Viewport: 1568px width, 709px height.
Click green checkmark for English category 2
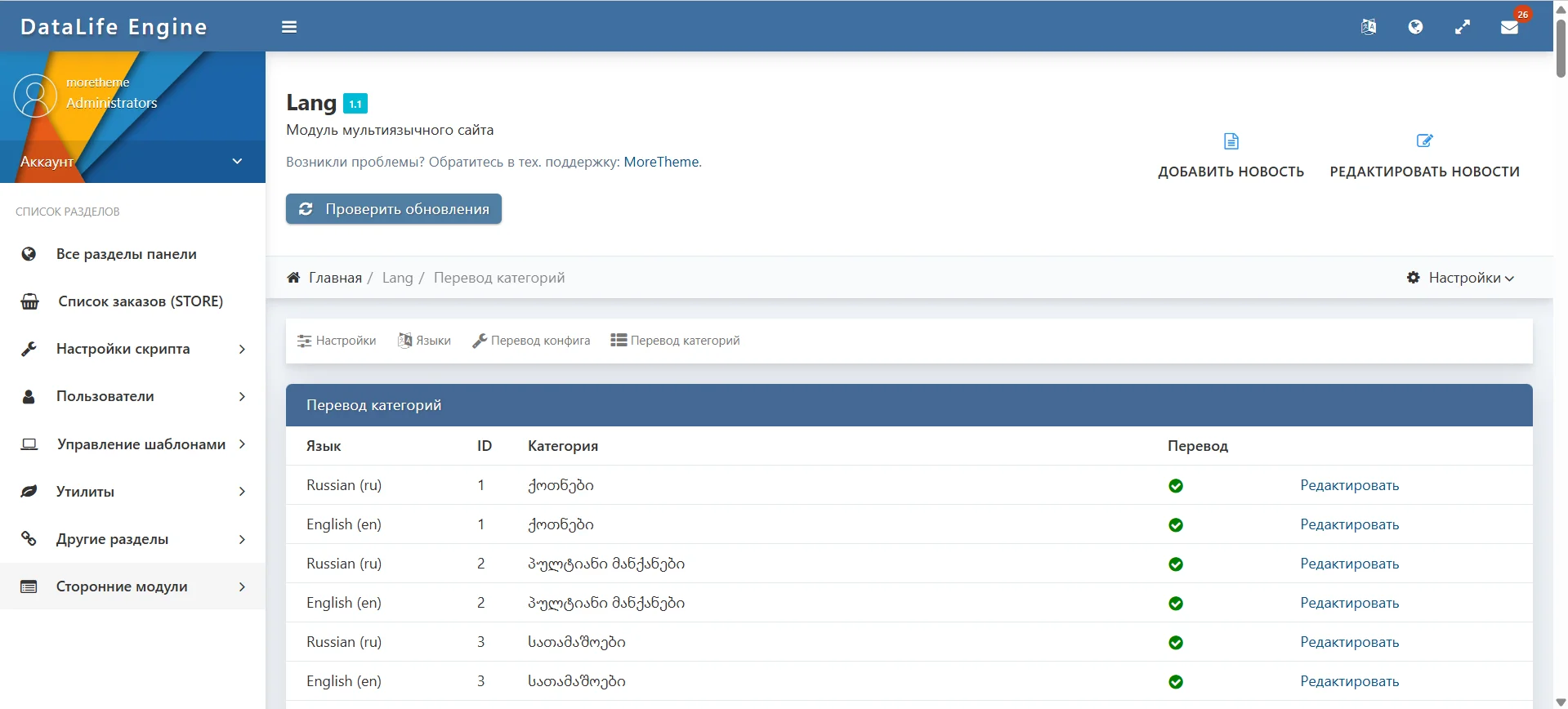click(1176, 604)
